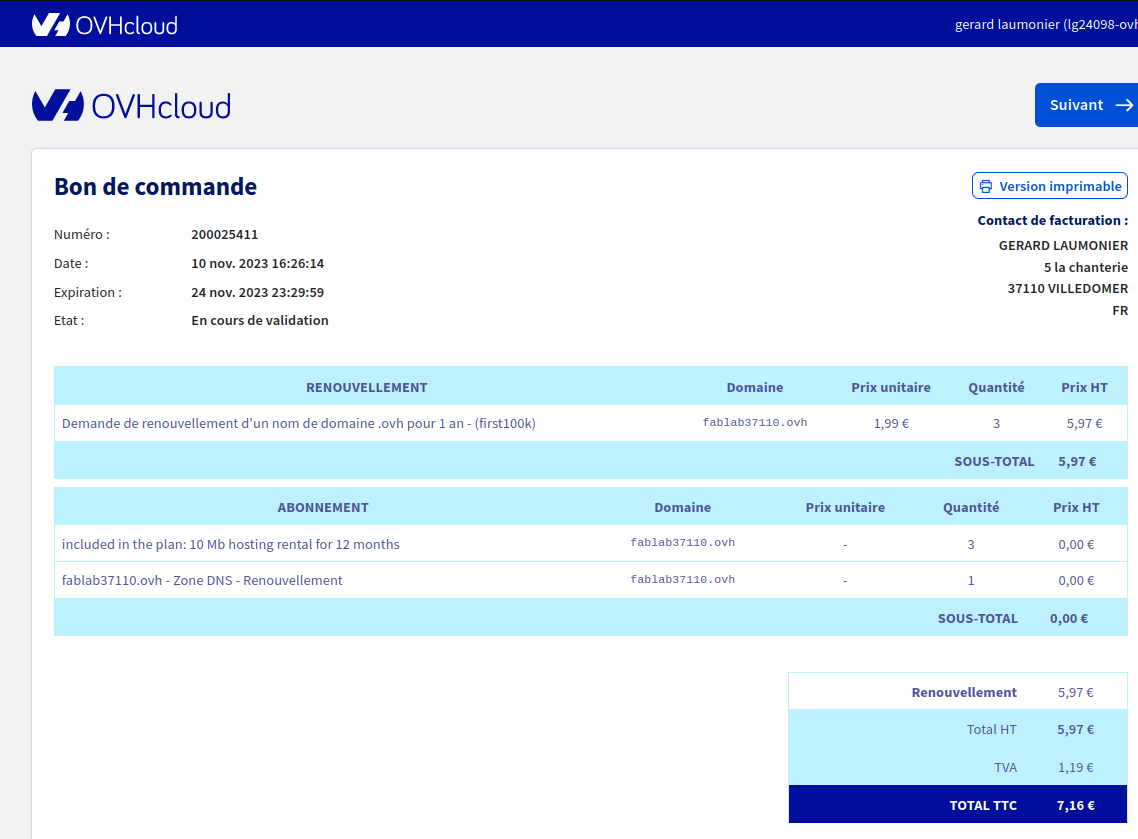The width and height of the screenshot is (1138, 839).
Task: Click the status En cours de validation
Action: (x=260, y=321)
